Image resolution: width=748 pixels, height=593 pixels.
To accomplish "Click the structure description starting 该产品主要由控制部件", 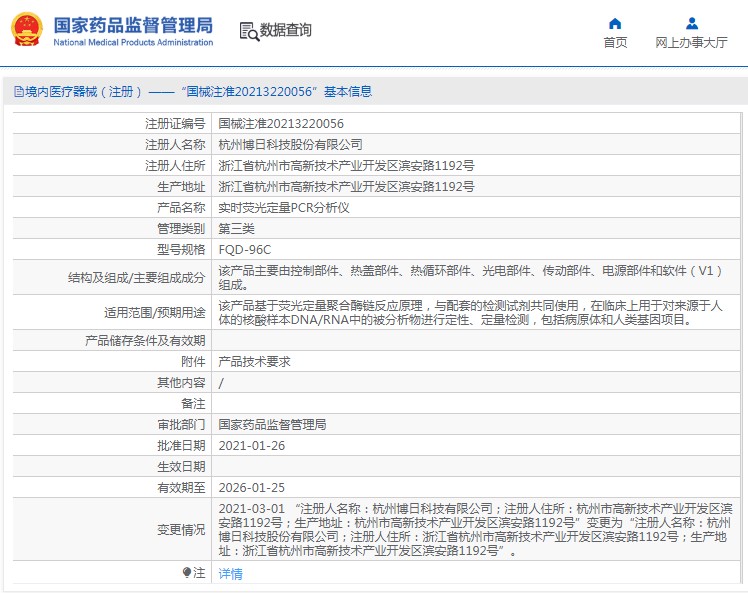I will point(470,278).
